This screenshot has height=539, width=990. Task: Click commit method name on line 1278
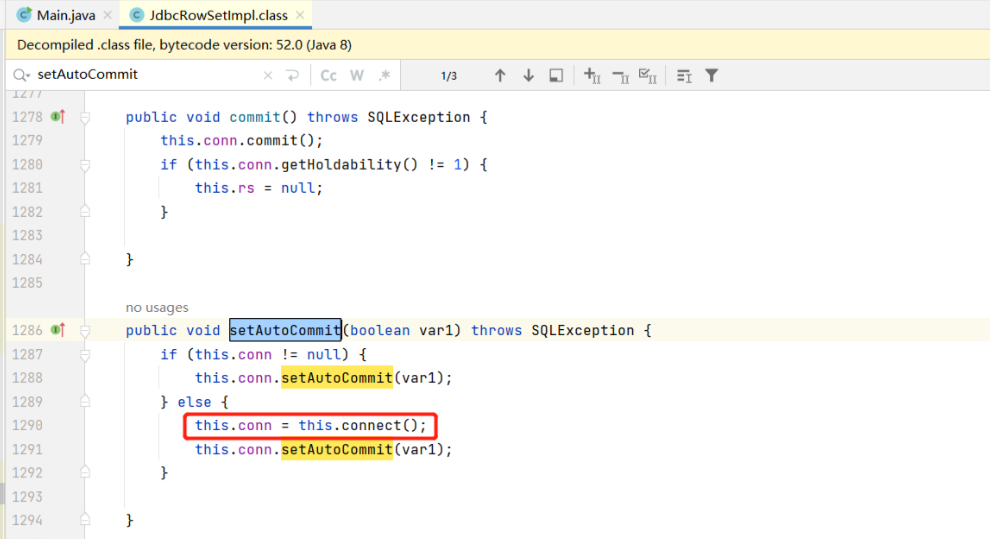click(254, 117)
